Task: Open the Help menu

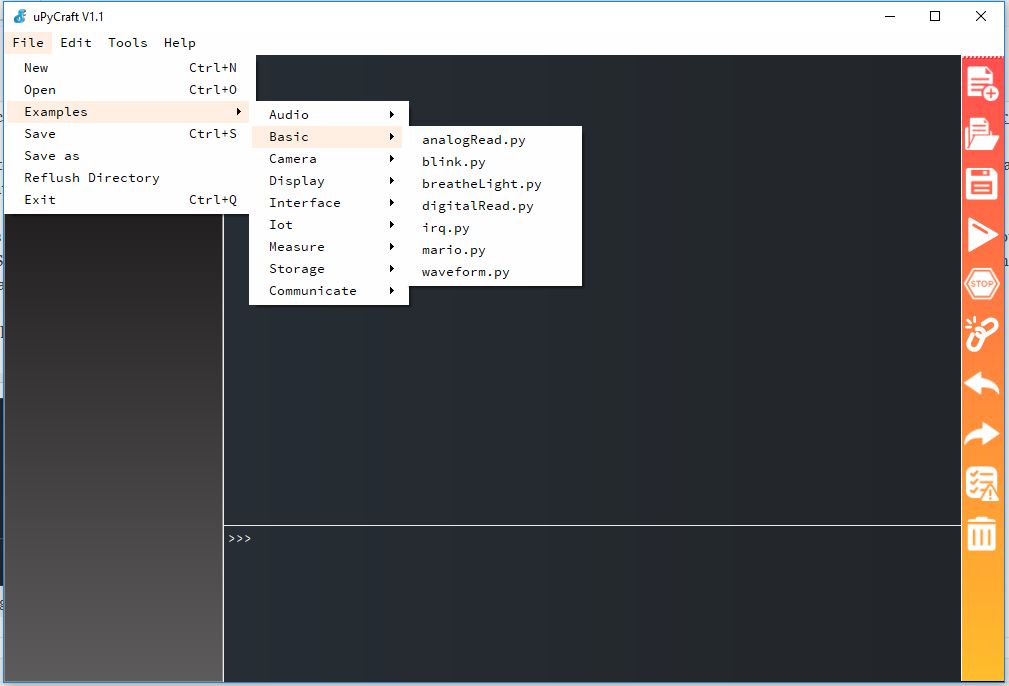Action: [x=180, y=42]
